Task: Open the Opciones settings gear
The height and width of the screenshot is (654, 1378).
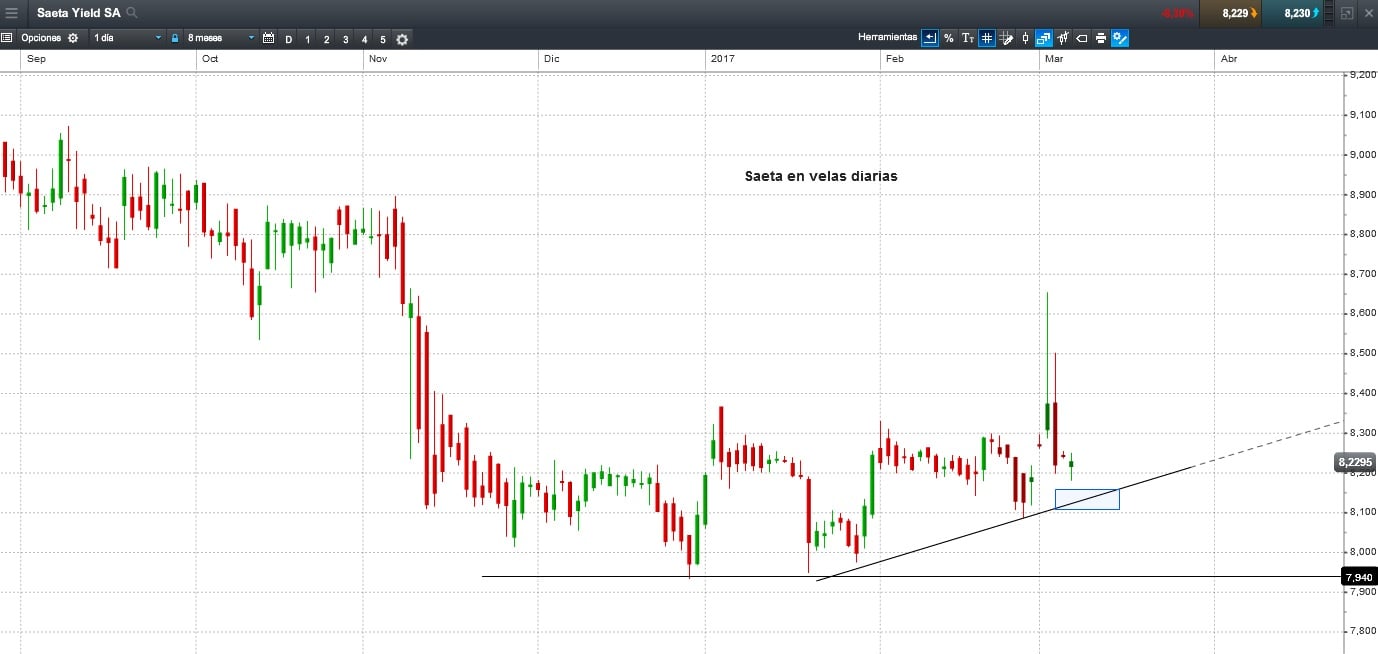Action: 72,38
